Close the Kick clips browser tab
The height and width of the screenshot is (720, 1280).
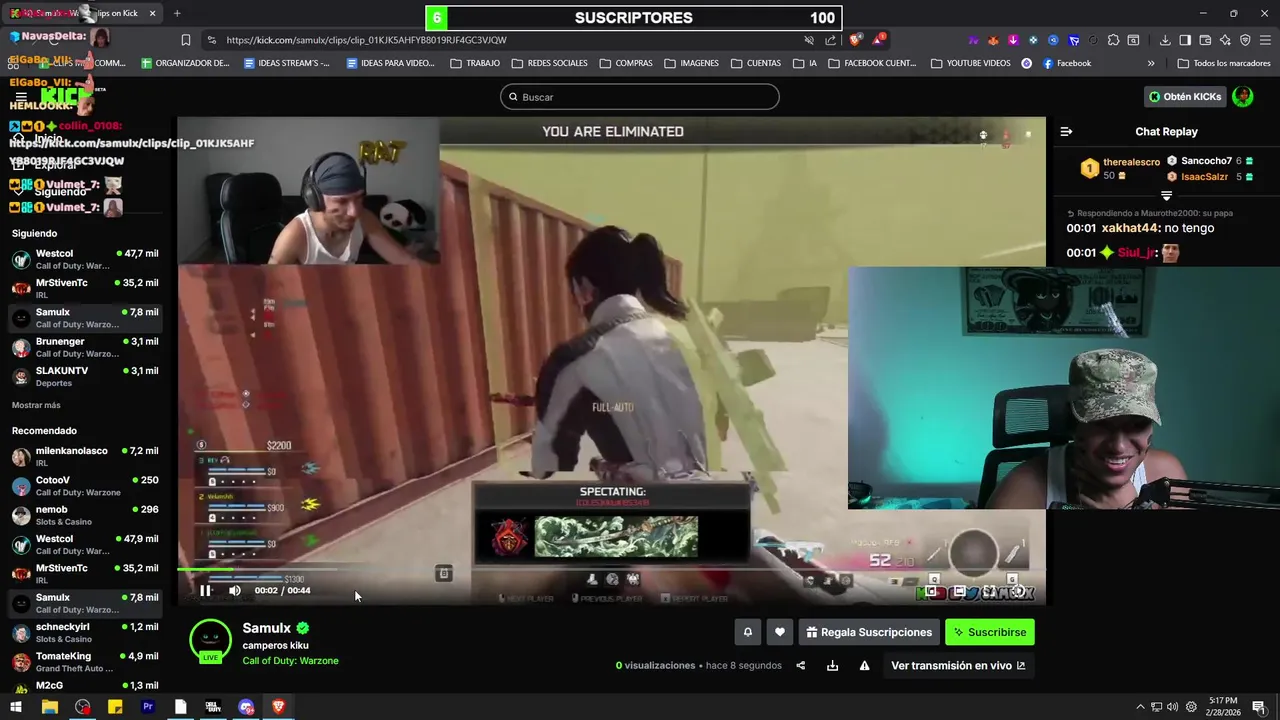click(x=152, y=13)
